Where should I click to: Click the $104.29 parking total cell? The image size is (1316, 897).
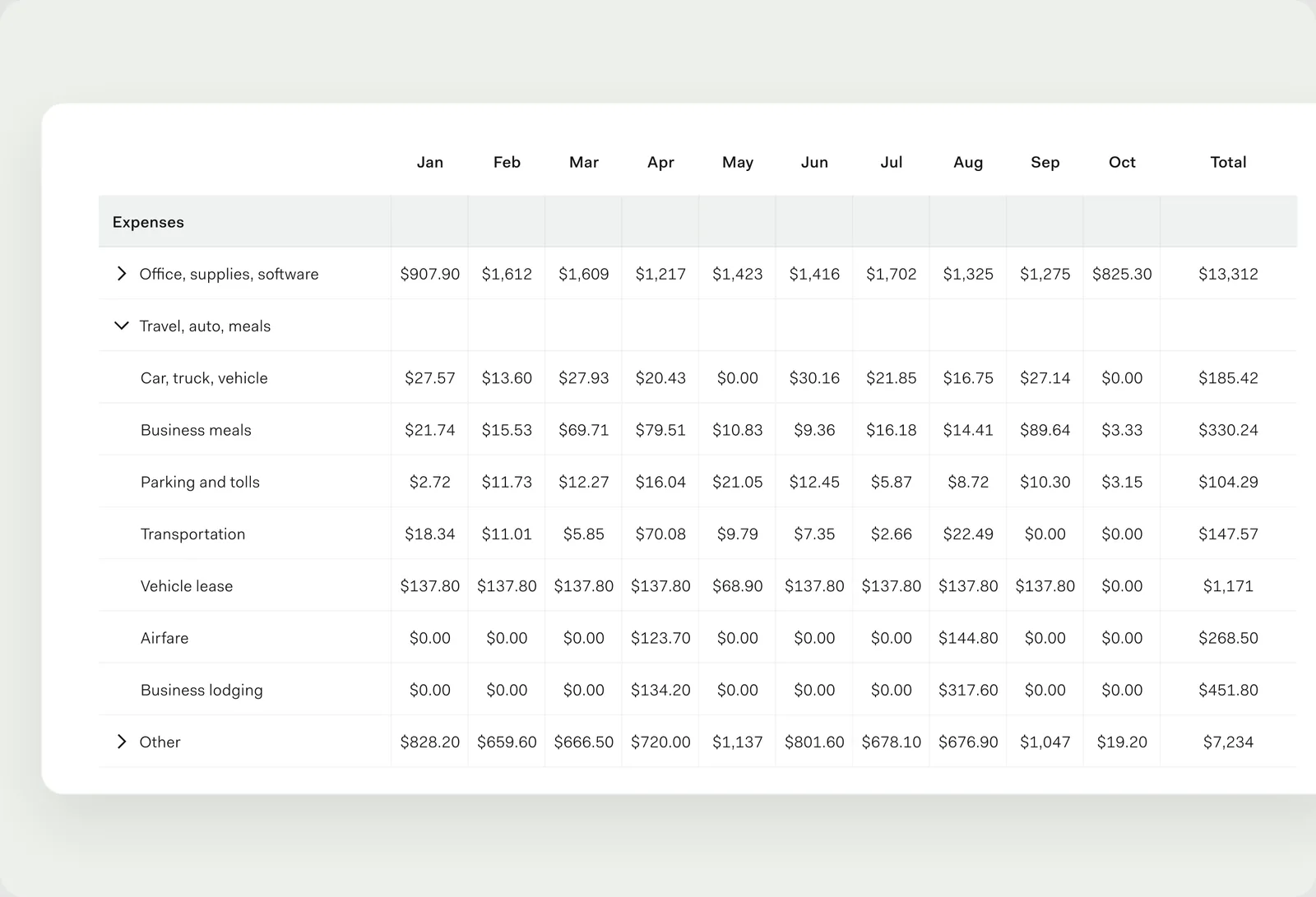(1228, 482)
